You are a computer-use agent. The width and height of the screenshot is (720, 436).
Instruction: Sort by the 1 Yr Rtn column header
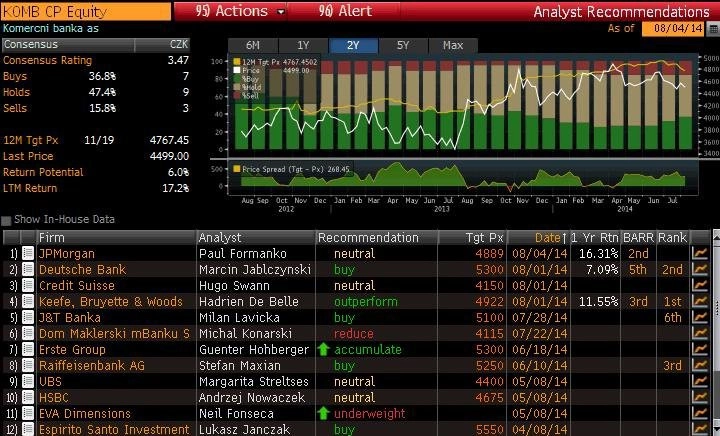coord(595,238)
